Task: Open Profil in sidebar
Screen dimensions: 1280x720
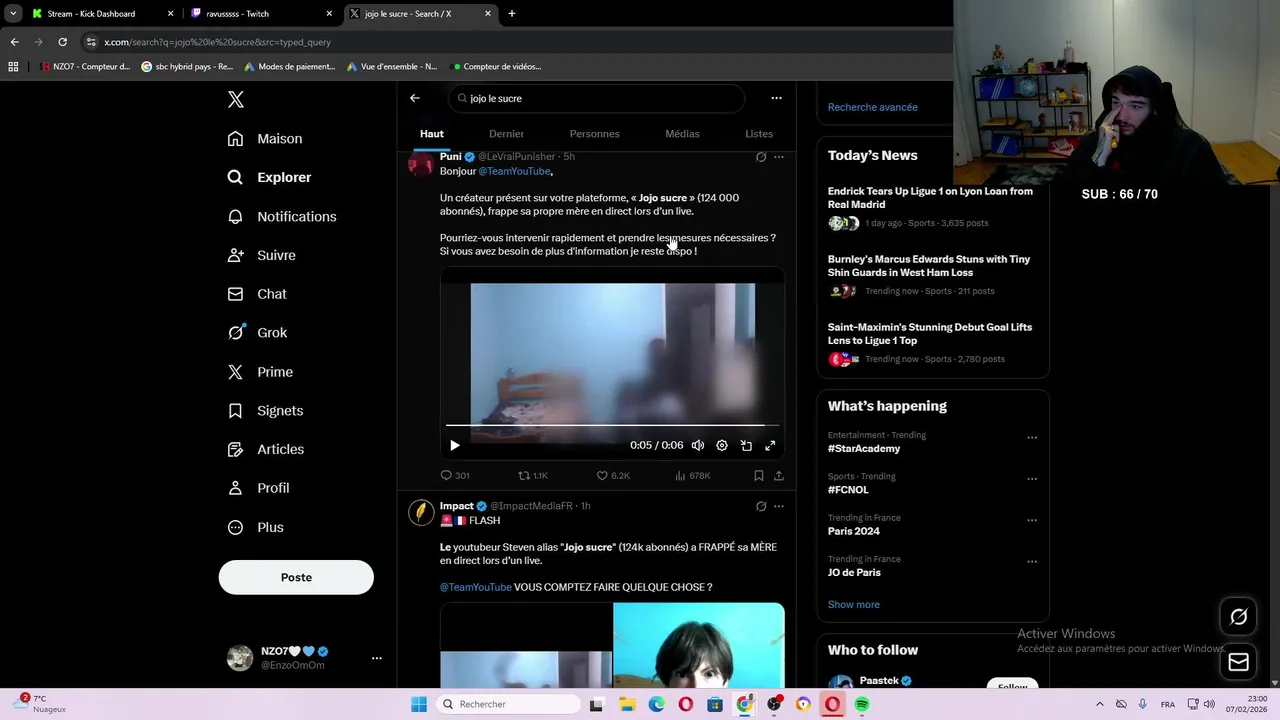Action: pos(258,488)
